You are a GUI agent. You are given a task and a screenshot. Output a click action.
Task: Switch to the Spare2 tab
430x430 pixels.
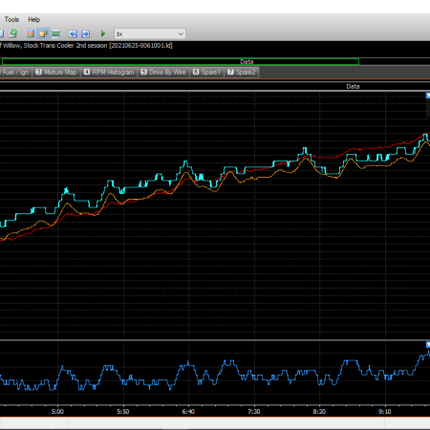241,72
